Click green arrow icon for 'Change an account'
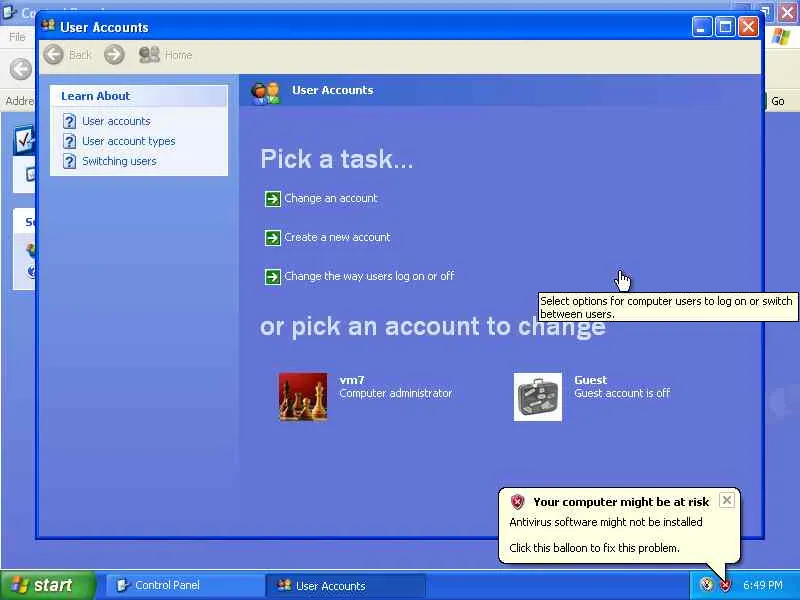The image size is (800, 600). click(x=272, y=199)
